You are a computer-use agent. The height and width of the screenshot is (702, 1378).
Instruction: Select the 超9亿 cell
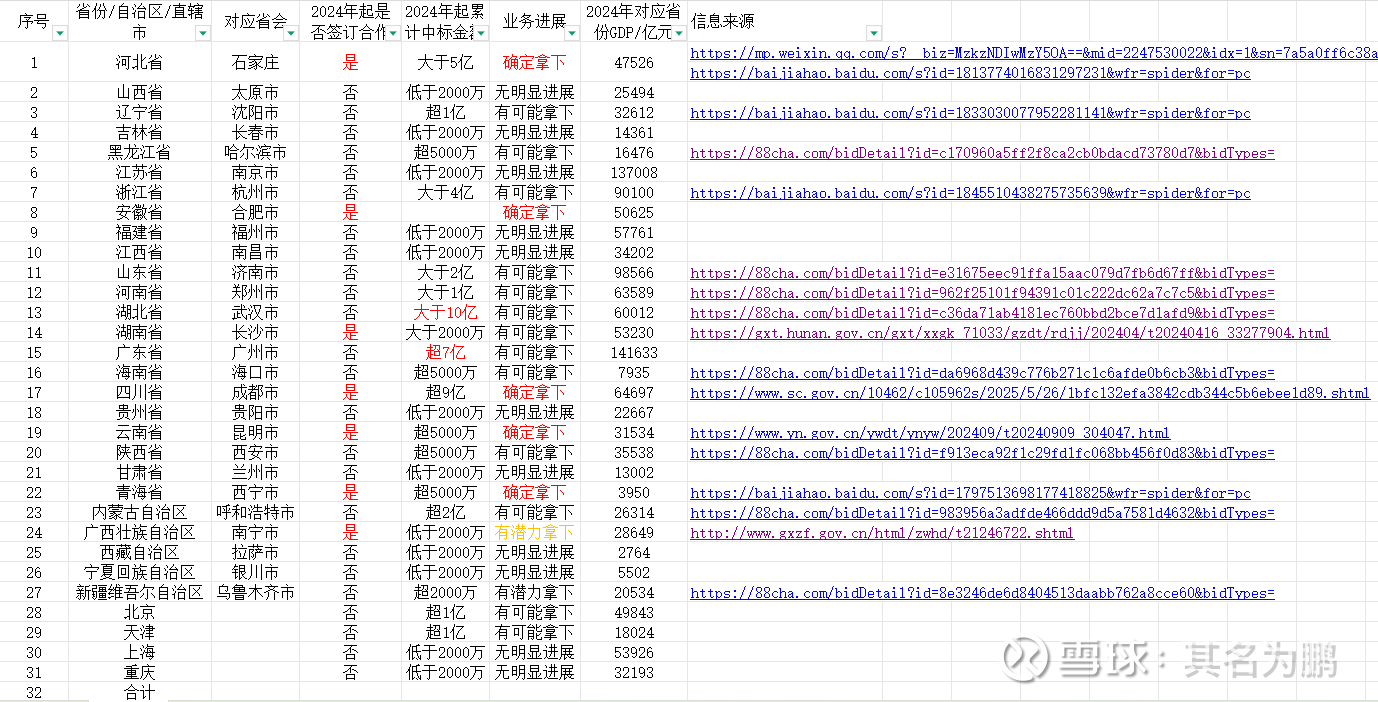click(445, 392)
